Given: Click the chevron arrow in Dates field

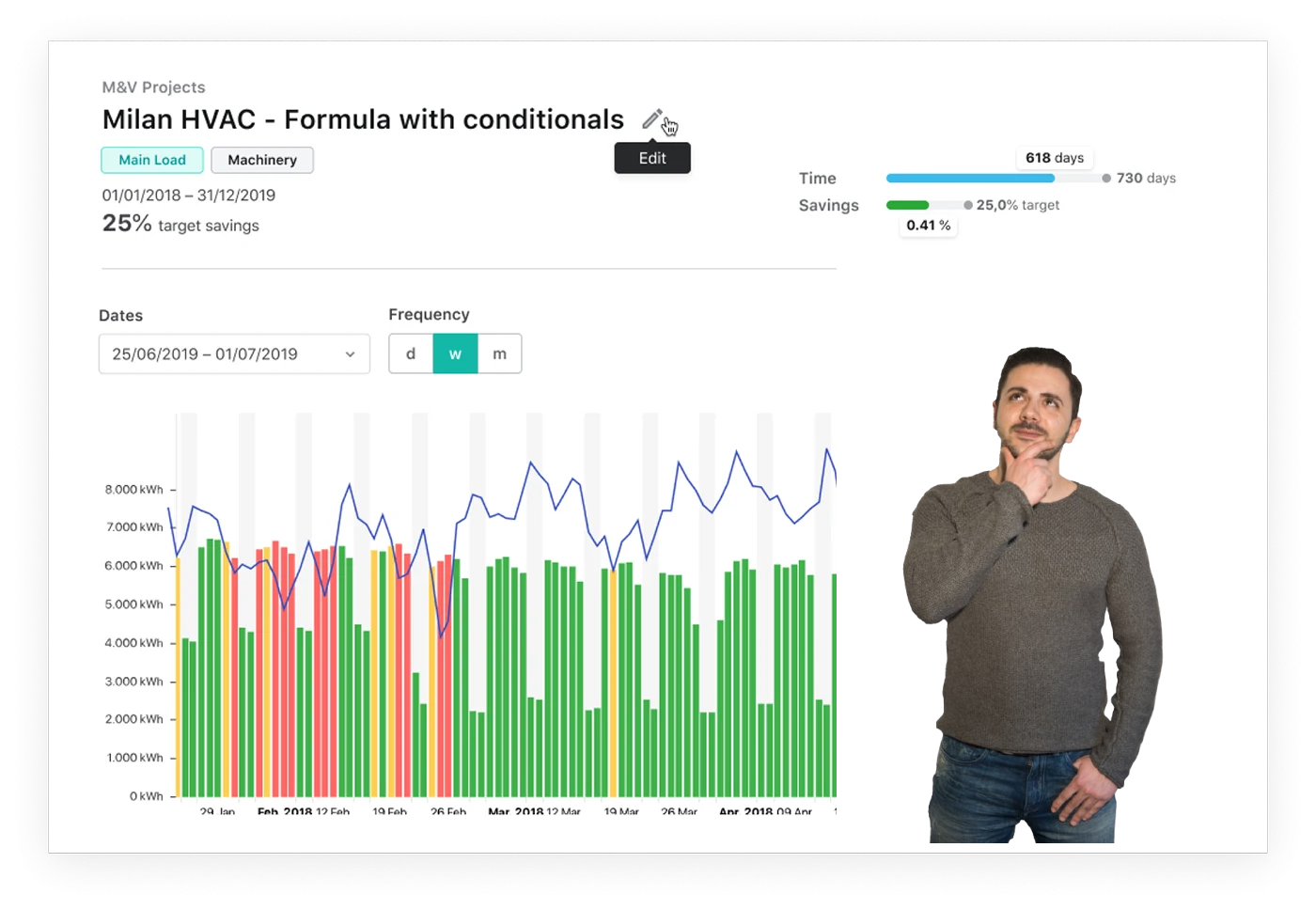Looking at the screenshot, I should [350, 354].
